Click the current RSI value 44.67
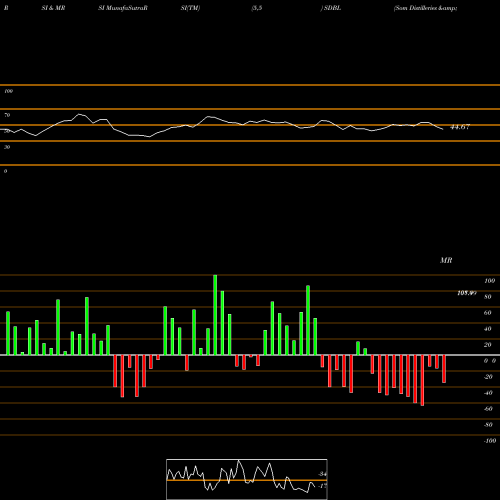Screen dimensions: 500x500 click(460, 127)
